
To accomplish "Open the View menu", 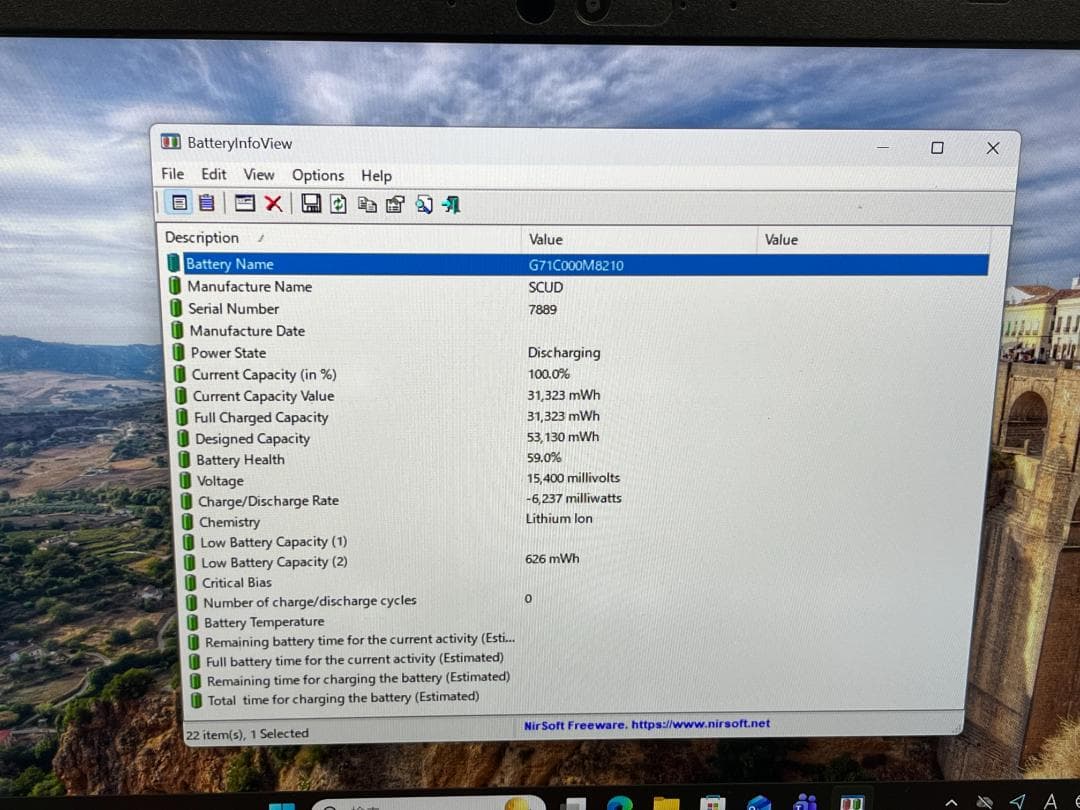I will (259, 175).
